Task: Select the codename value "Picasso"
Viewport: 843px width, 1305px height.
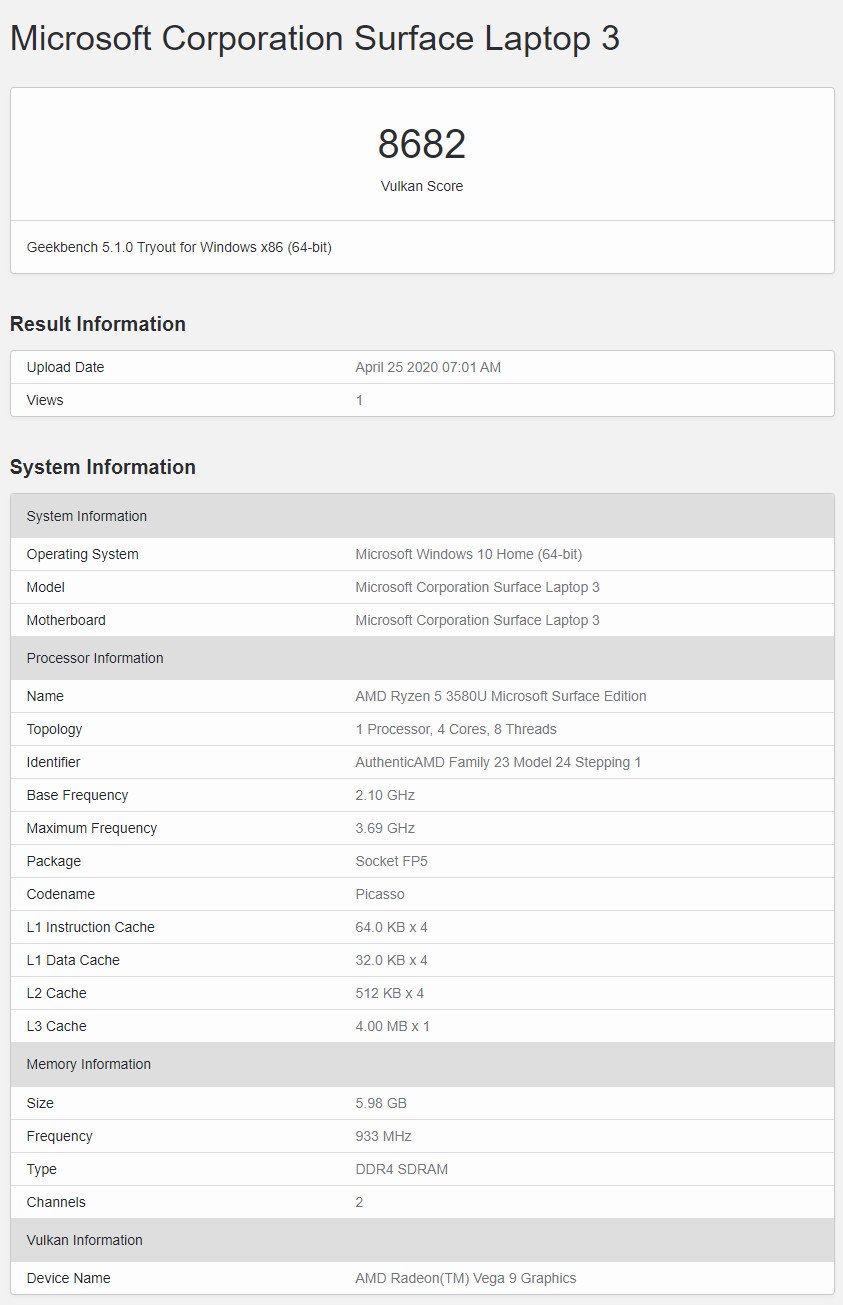Action: 380,894
